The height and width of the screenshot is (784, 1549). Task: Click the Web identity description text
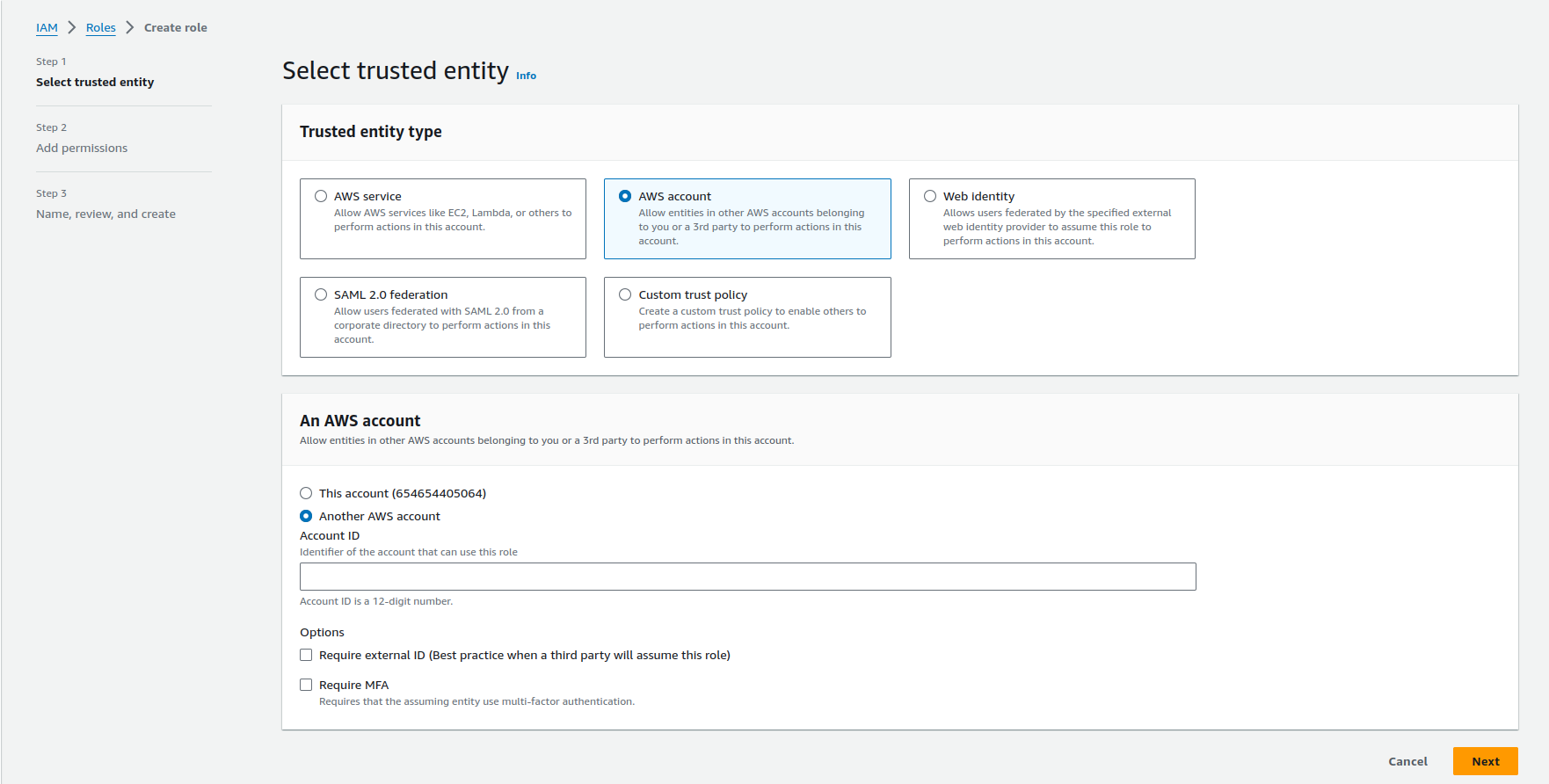(1058, 227)
